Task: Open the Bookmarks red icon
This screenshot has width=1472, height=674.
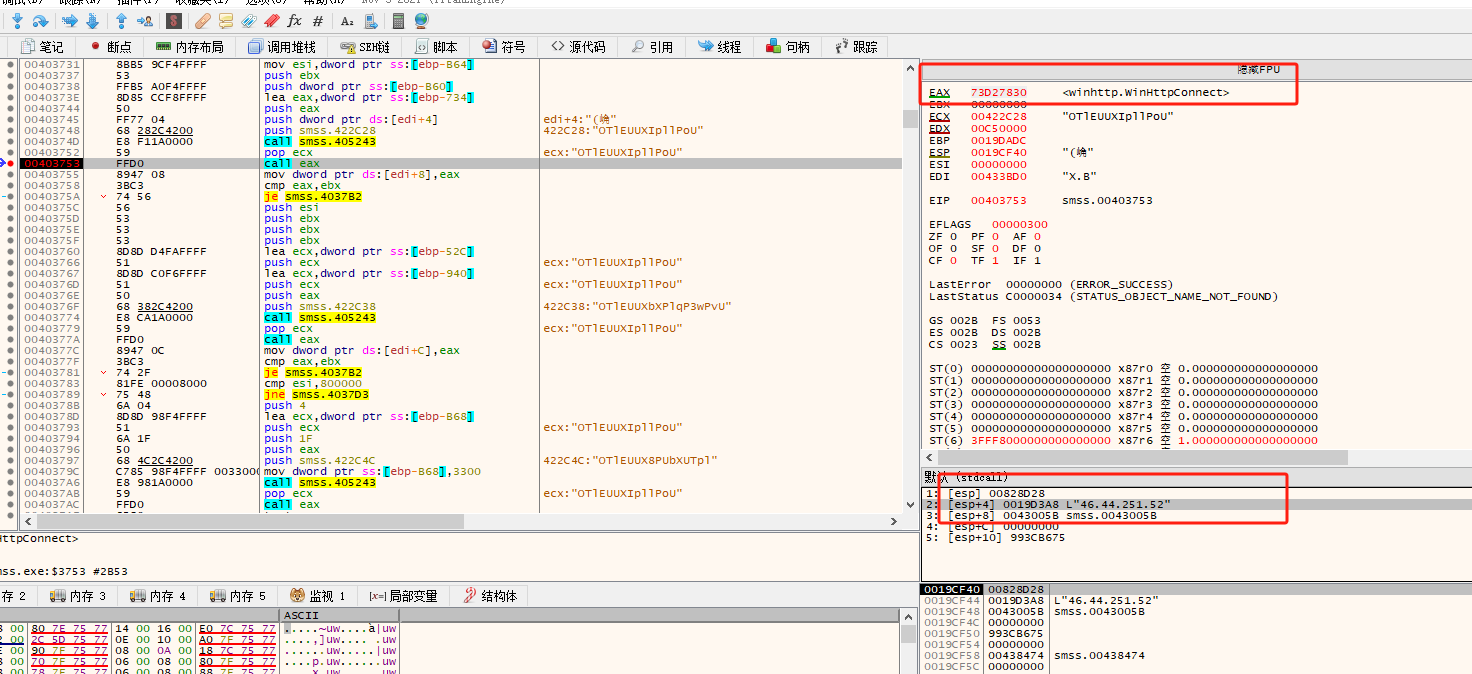Action: [271, 20]
